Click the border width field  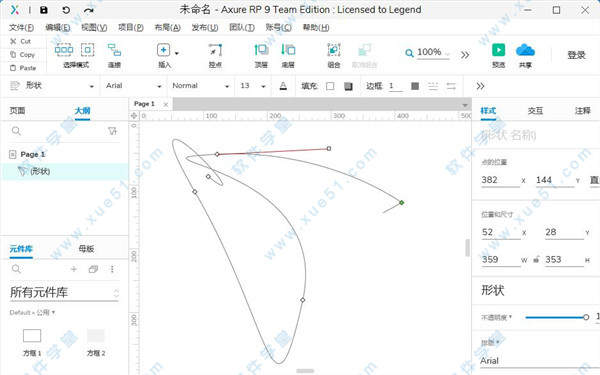(396, 86)
